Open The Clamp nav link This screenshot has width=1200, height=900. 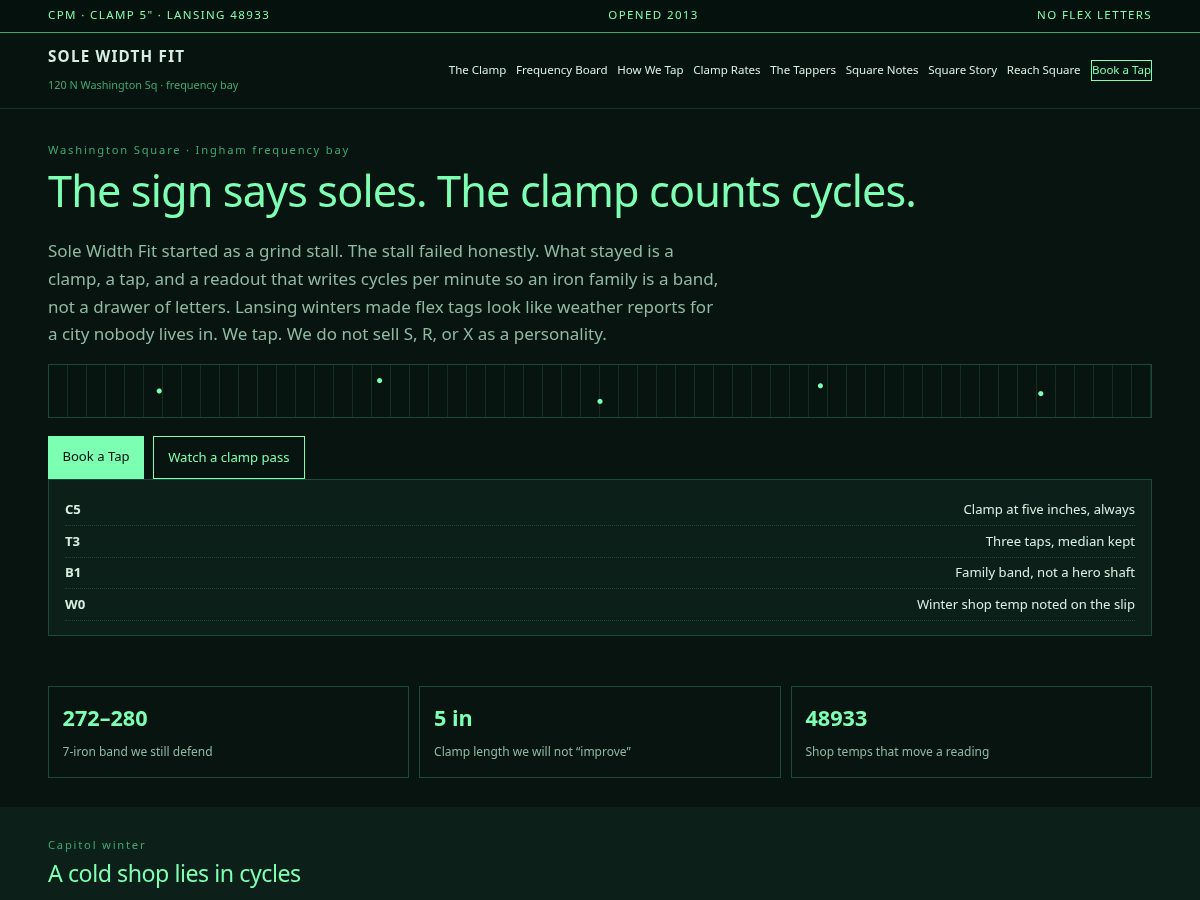pyautogui.click(x=477, y=70)
